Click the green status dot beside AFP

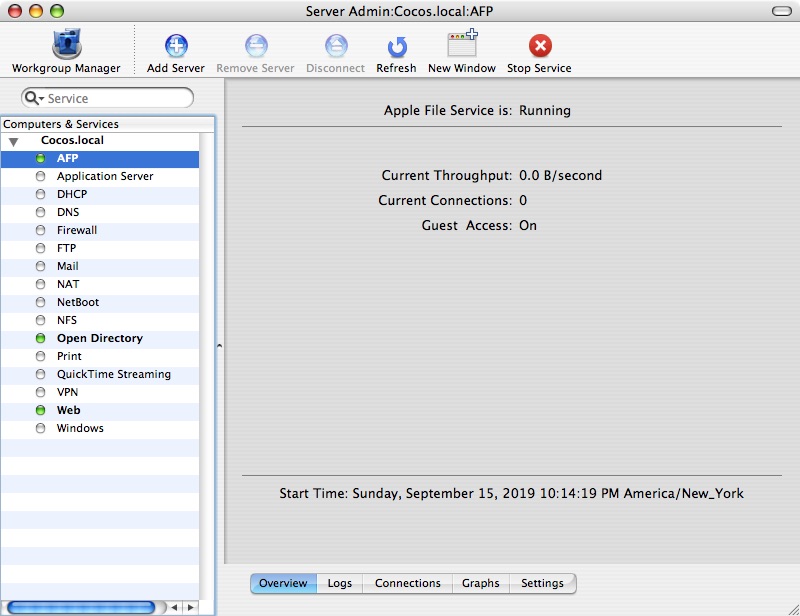coord(40,158)
